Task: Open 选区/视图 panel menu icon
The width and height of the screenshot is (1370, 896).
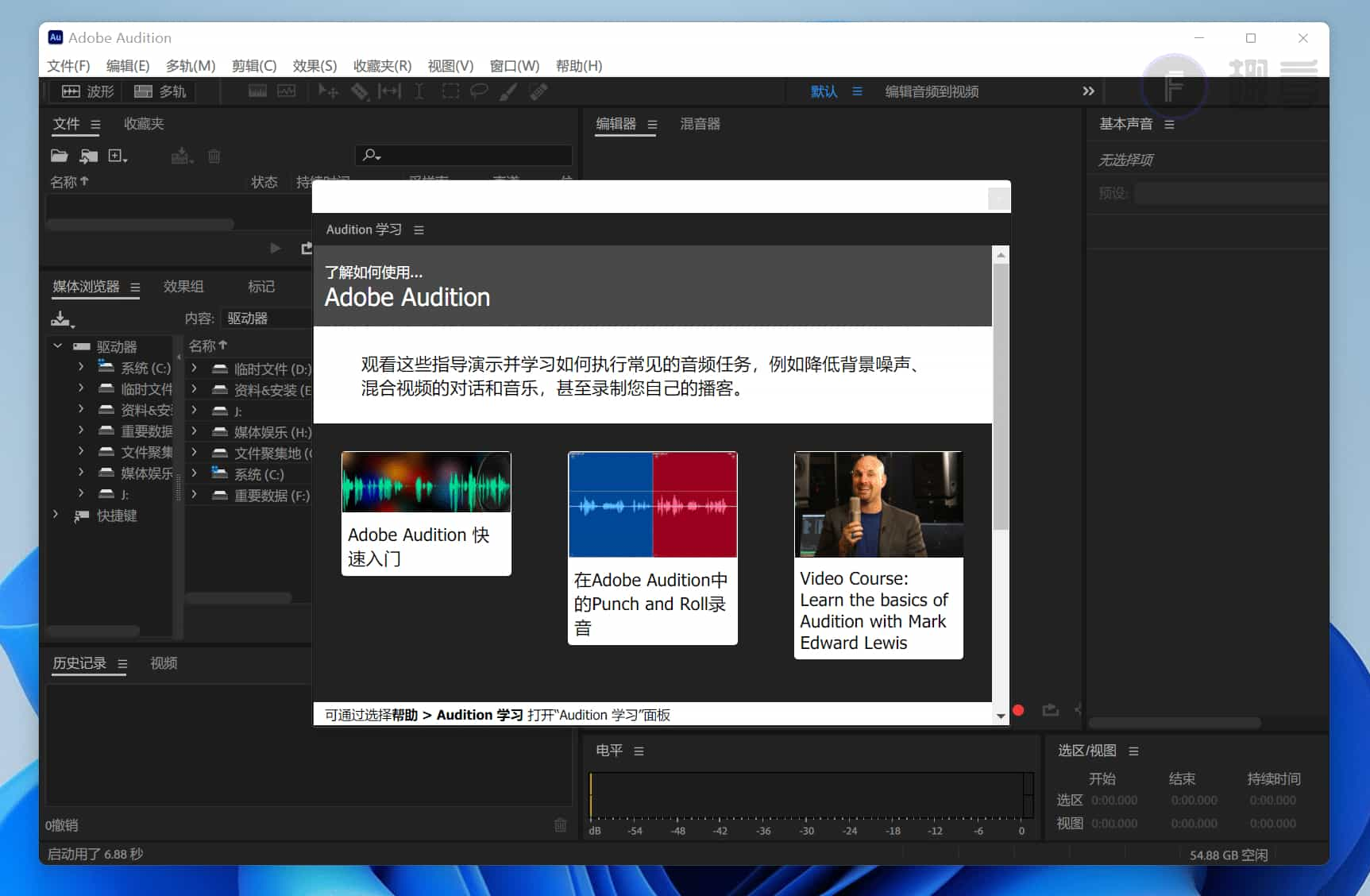Action: point(1133,751)
